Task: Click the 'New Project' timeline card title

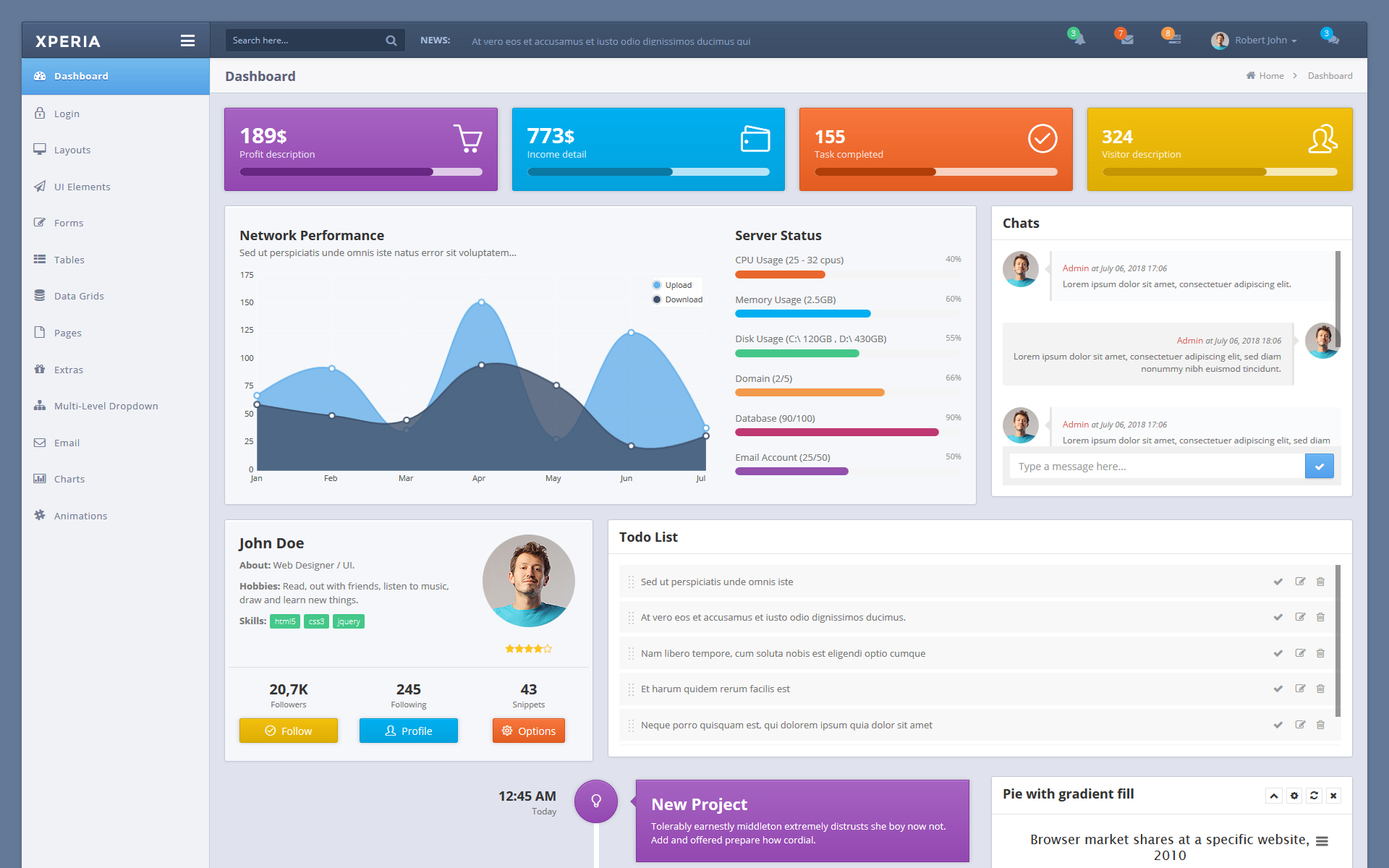Action: 699,804
